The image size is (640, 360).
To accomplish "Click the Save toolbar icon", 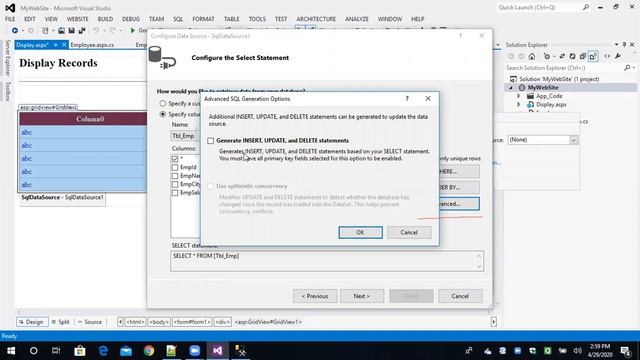I will [x=71, y=31].
